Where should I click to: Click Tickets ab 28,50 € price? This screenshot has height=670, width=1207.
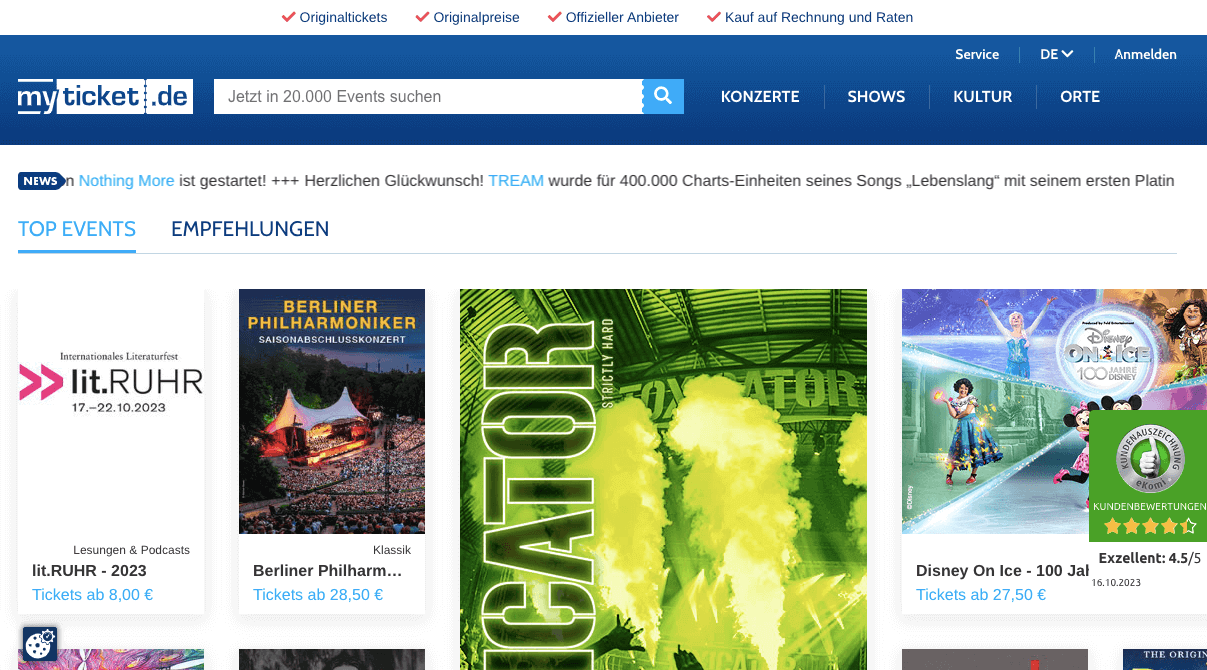(318, 595)
